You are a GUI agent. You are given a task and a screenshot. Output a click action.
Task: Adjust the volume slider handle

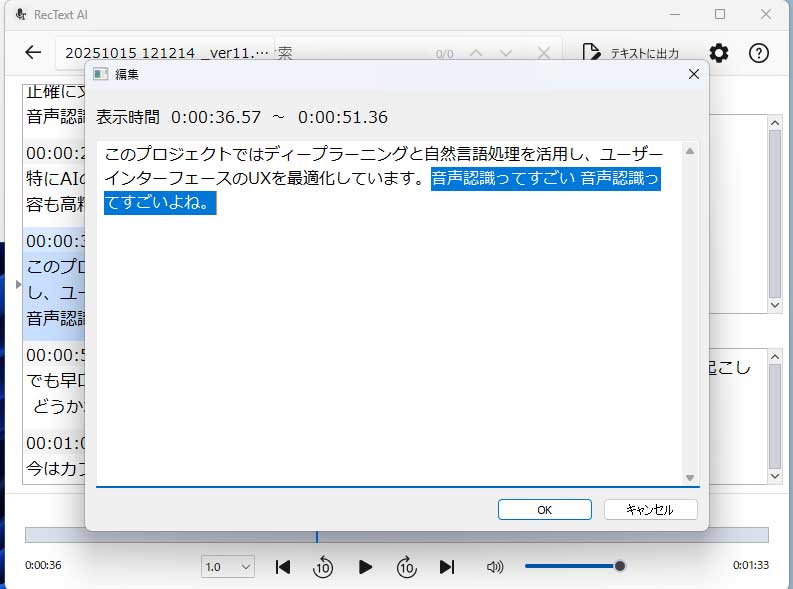click(x=620, y=566)
